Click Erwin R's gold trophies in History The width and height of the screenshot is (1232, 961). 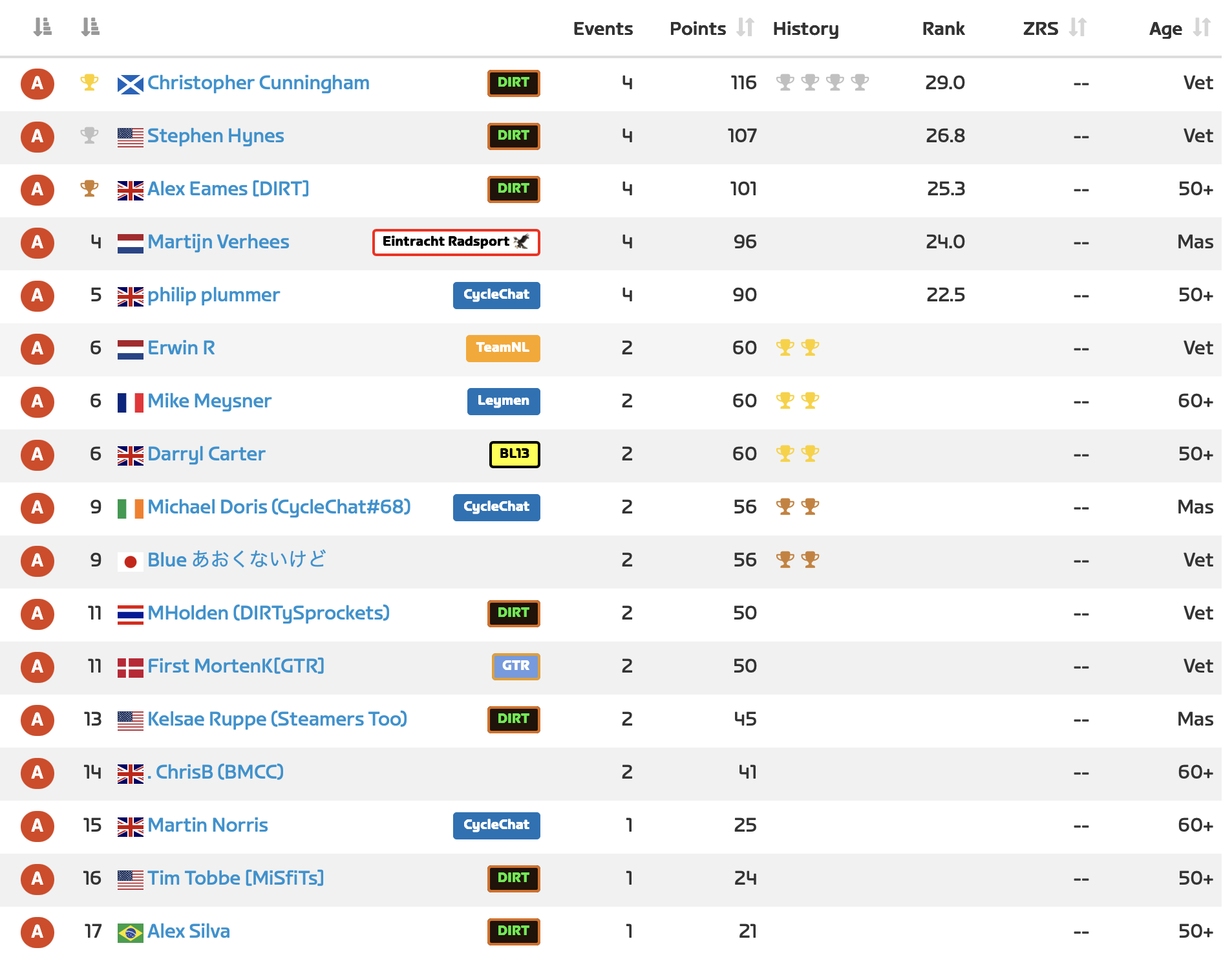(x=797, y=348)
